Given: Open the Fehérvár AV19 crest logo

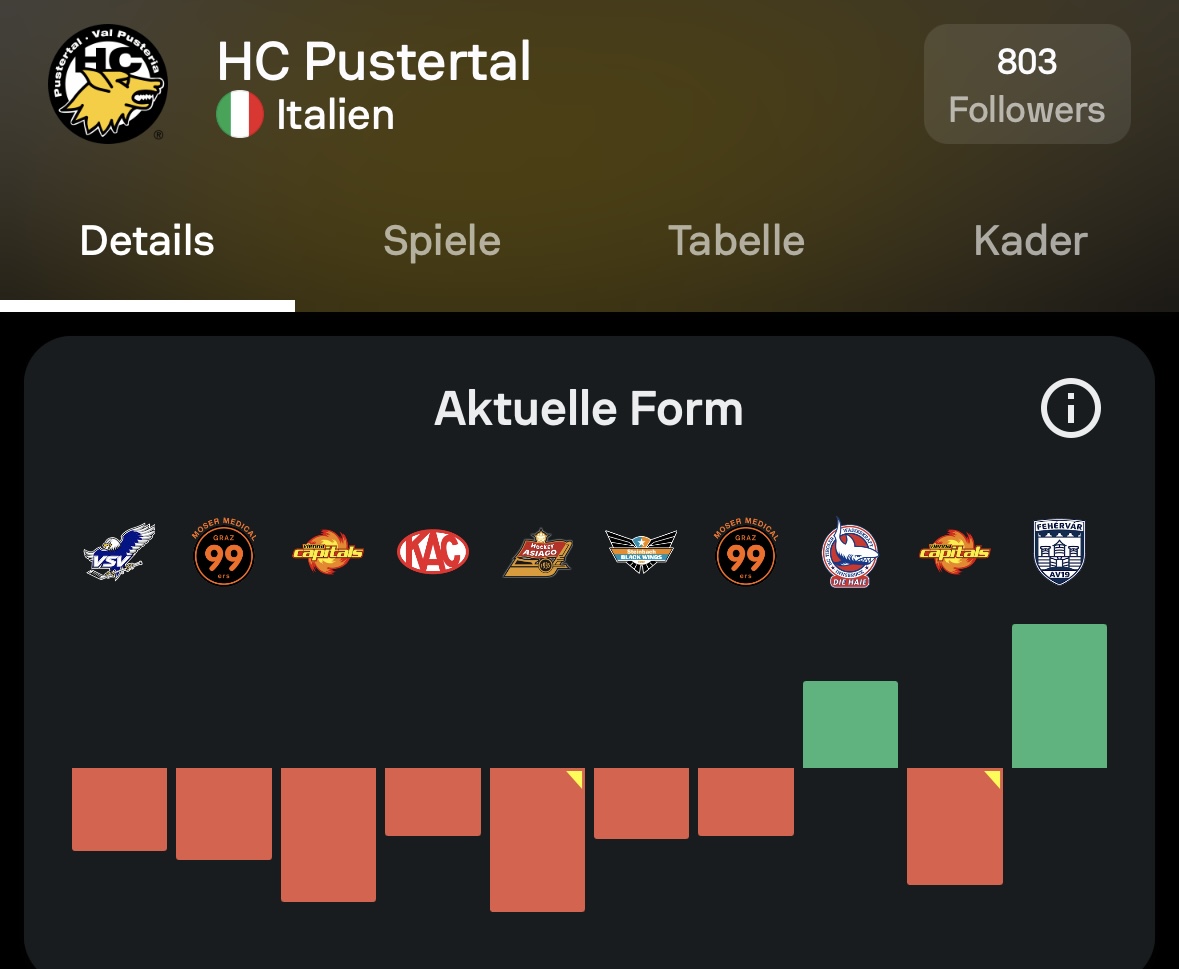Looking at the screenshot, I should click(1059, 552).
